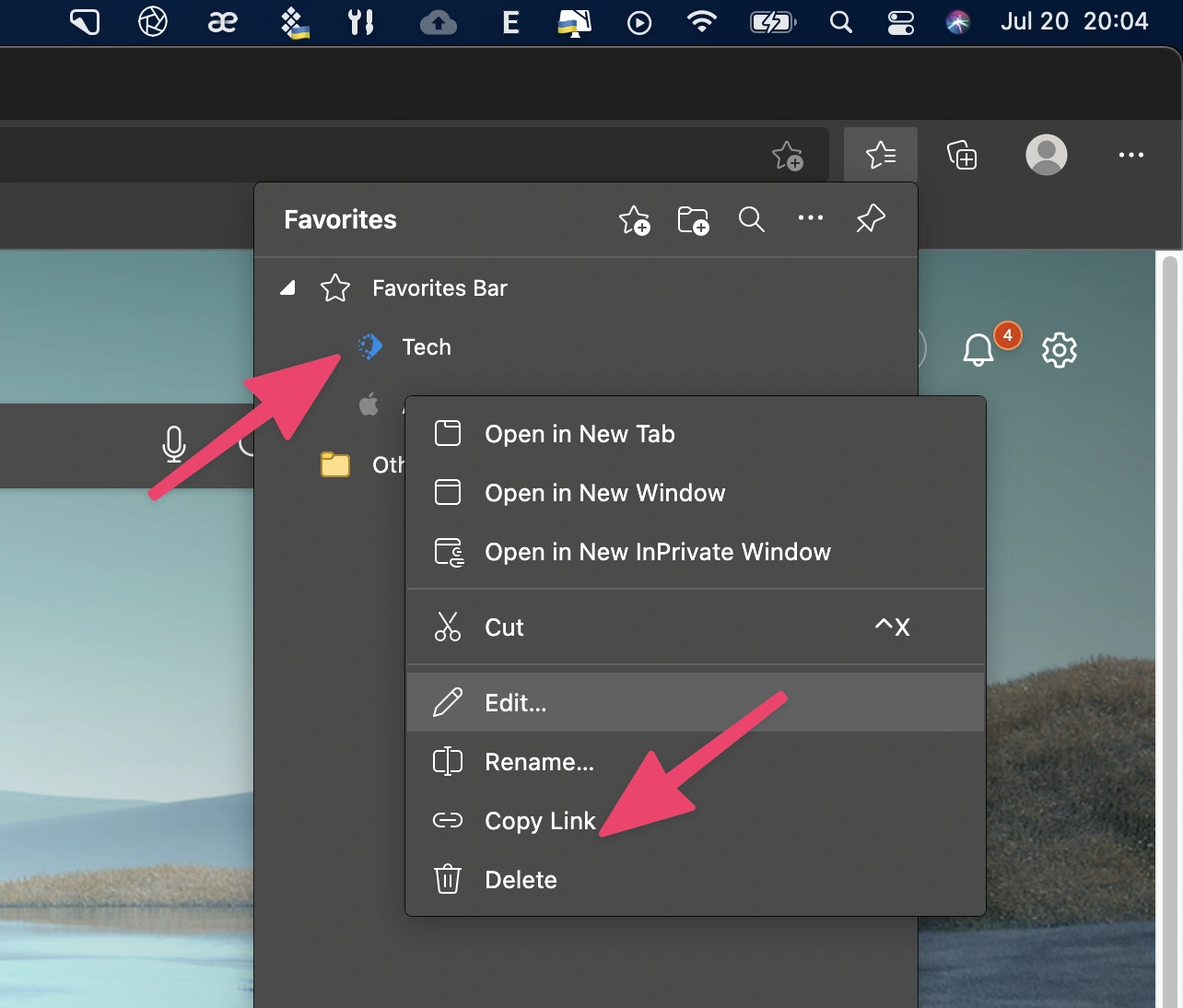Choose Edit... from context menu
This screenshot has height=1008, width=1183.
(696, 703)
